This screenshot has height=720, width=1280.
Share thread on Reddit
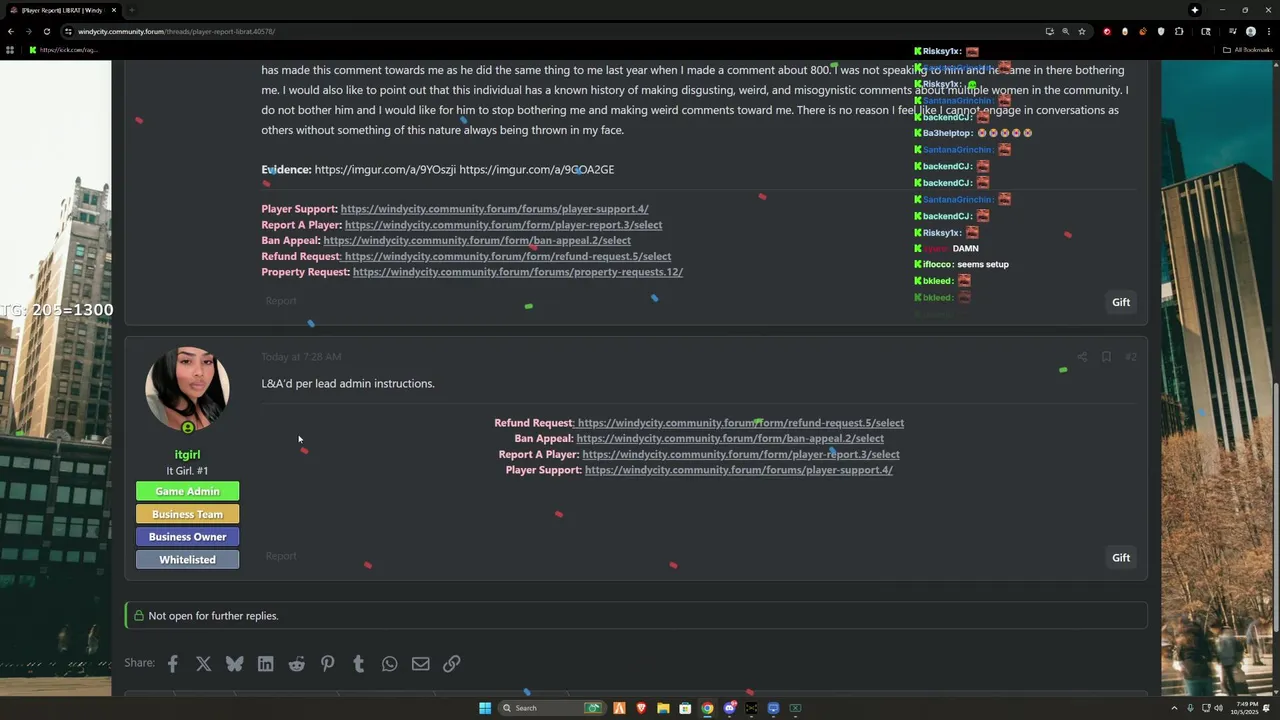click(x=297, y=664)
